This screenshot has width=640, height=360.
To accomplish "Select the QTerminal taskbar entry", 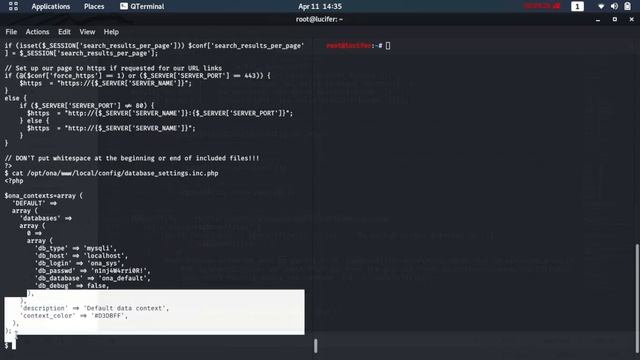I will (142, 7).
